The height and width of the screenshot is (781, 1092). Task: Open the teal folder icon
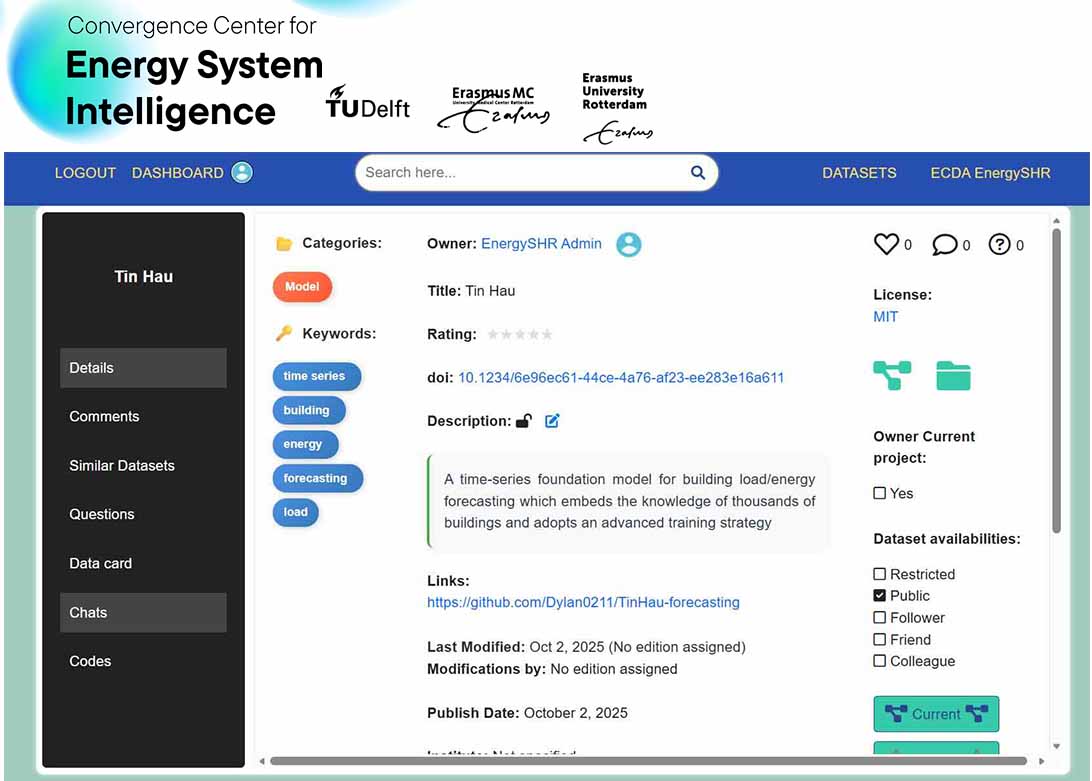pyautogui.click(x=953, y=375)
